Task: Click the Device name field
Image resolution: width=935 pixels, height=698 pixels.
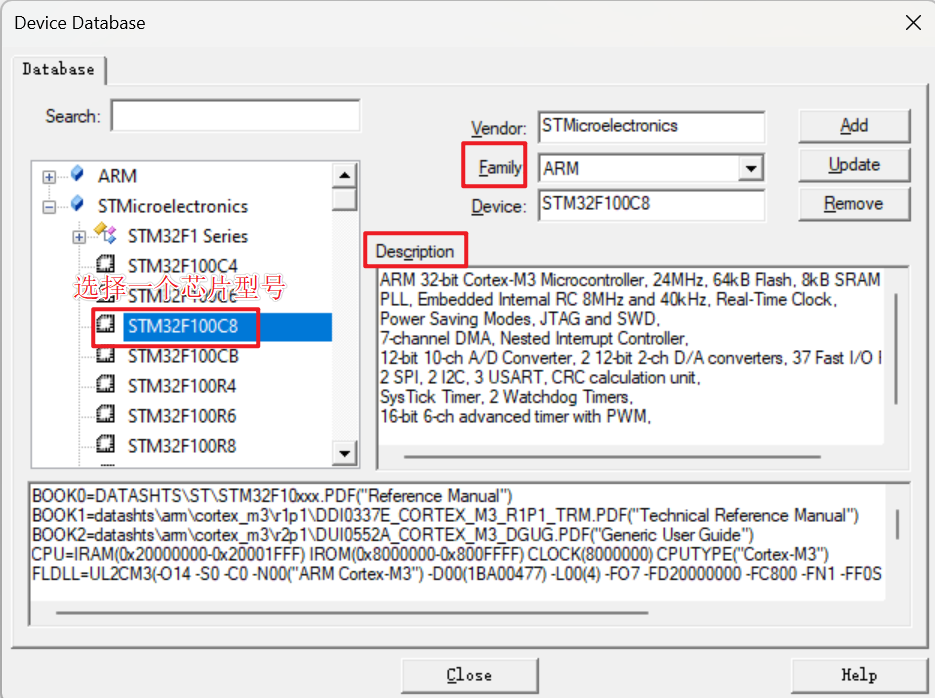Action: coord(651,205)
